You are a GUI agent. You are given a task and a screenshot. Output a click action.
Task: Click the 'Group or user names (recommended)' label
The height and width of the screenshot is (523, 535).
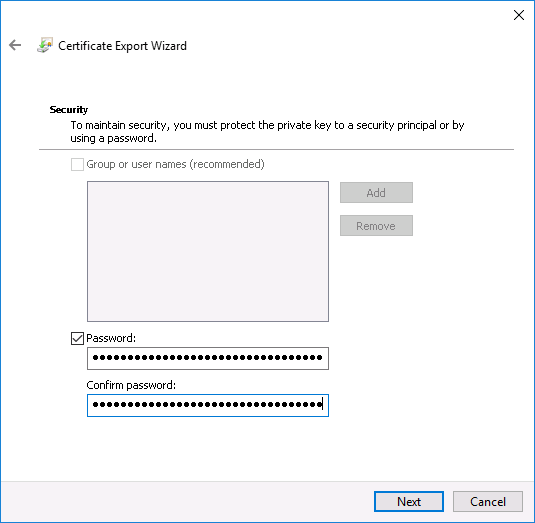[x=175, y=164]
